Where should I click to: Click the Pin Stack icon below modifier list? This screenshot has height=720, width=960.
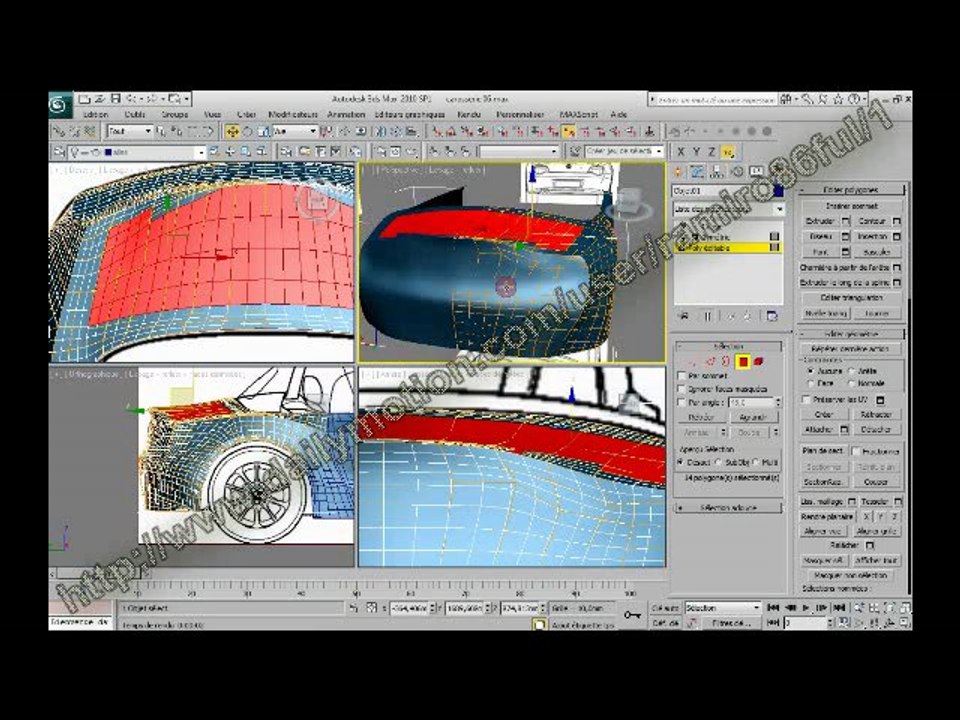tap(684, 316)
